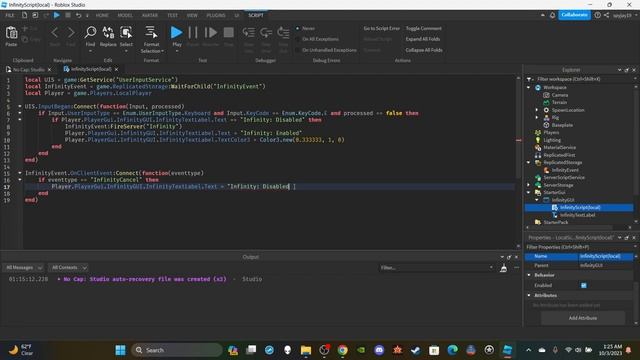
Task: Open the Select dropdown arrow
Action: 126,51
